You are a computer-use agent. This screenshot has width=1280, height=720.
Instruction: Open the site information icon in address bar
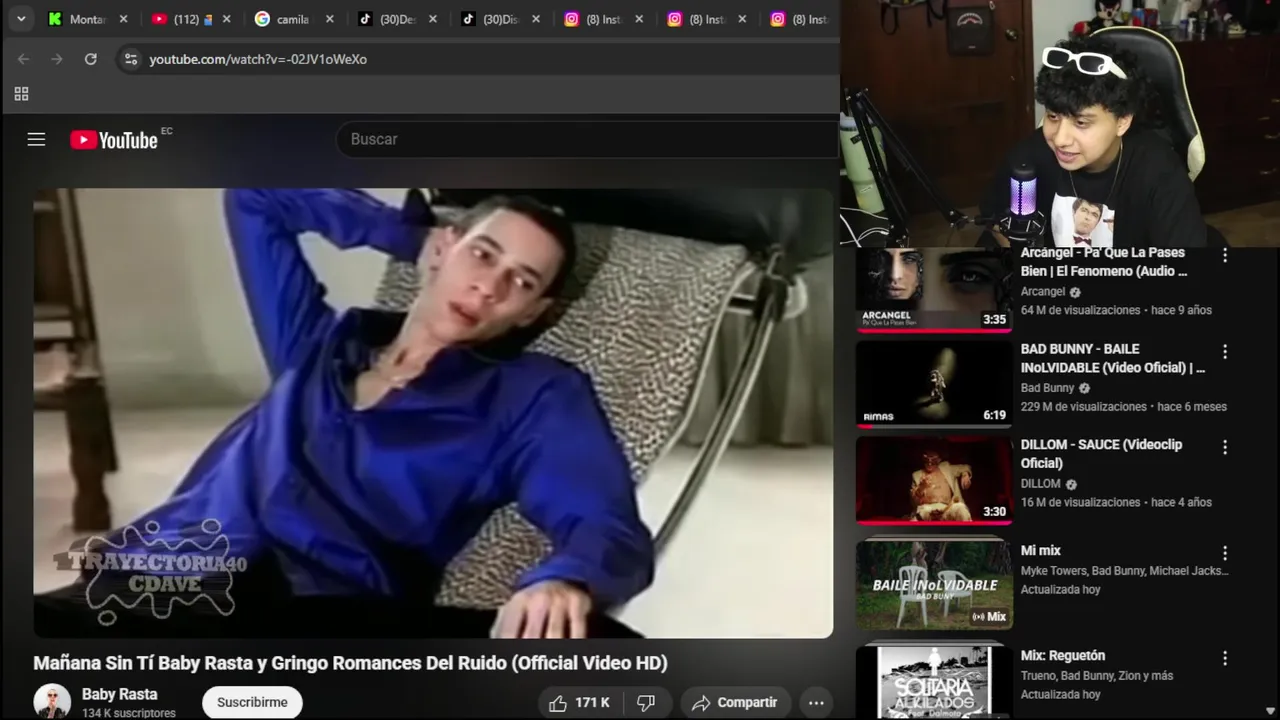131,59
